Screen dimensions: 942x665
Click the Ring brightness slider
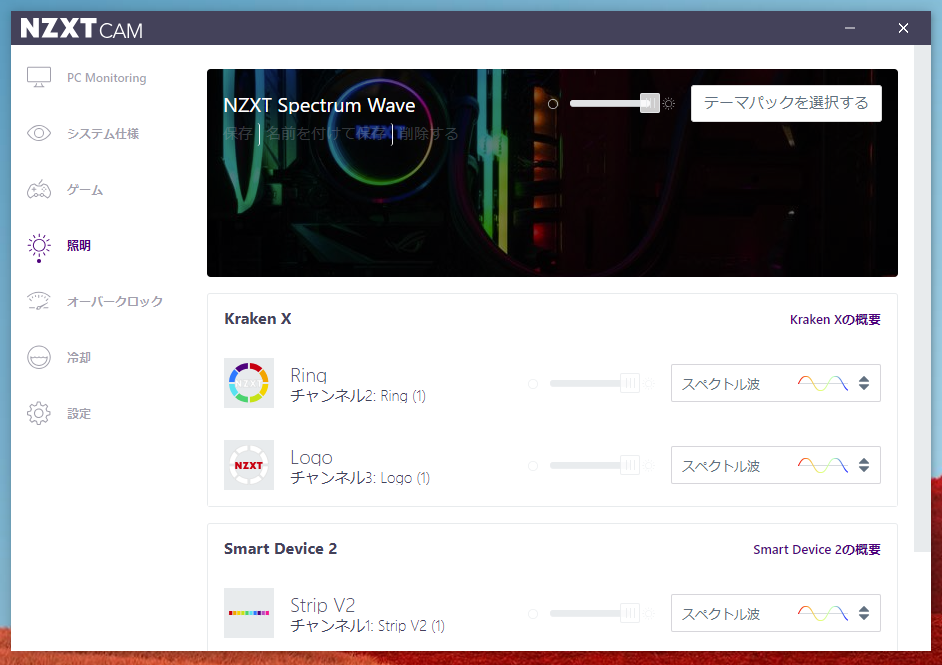[x=594, y=383]
